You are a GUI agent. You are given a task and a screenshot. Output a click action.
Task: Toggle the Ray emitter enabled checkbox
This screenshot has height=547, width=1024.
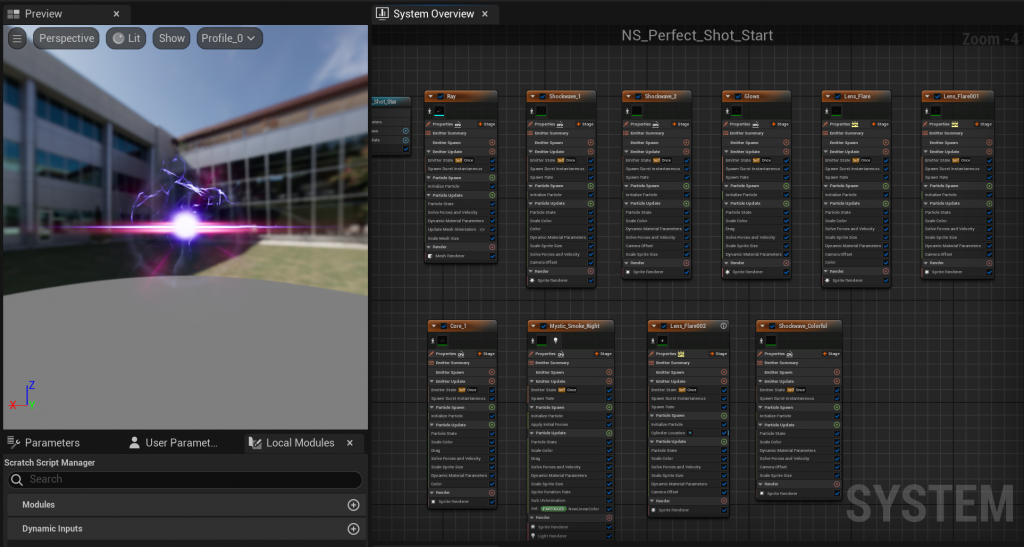[438, 96]
